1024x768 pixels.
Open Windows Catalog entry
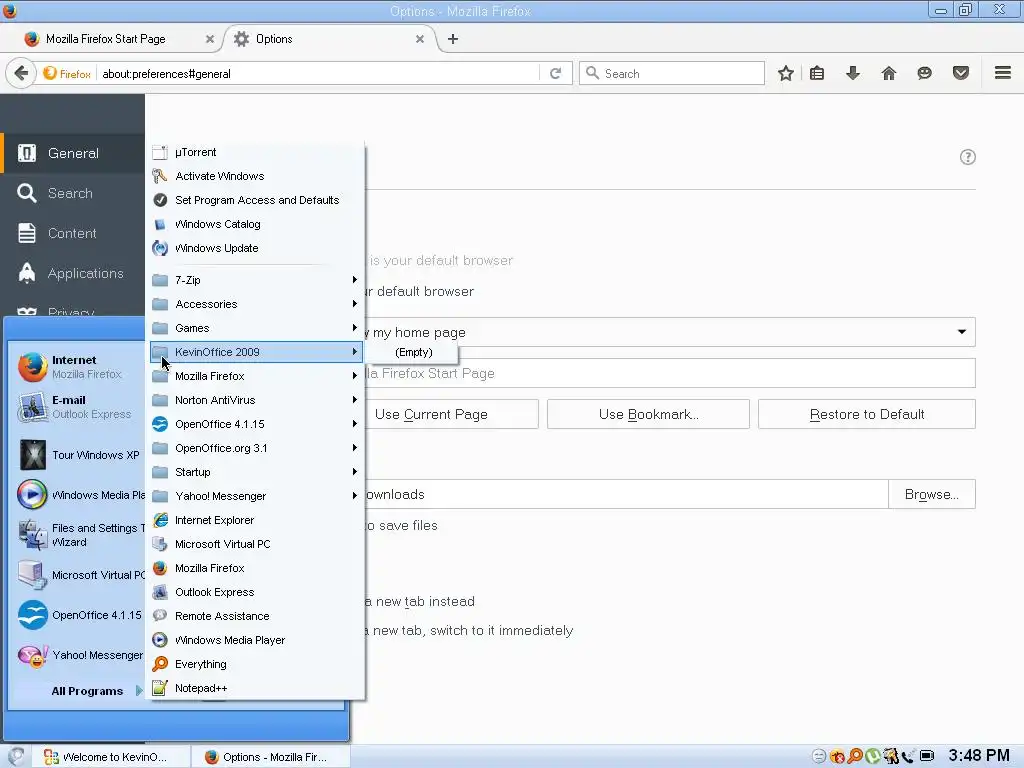click(x=256, y=224)
